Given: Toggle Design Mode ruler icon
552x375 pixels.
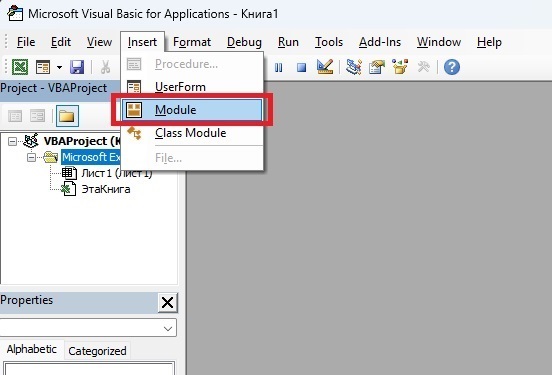Looking at the screenshot, I should coord(325,67).
